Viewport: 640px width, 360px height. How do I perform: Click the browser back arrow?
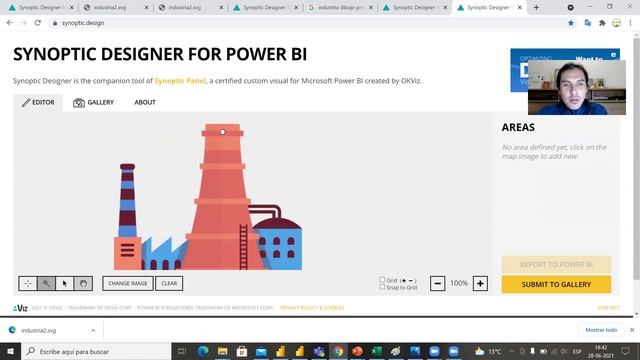(x=9, y=23)
